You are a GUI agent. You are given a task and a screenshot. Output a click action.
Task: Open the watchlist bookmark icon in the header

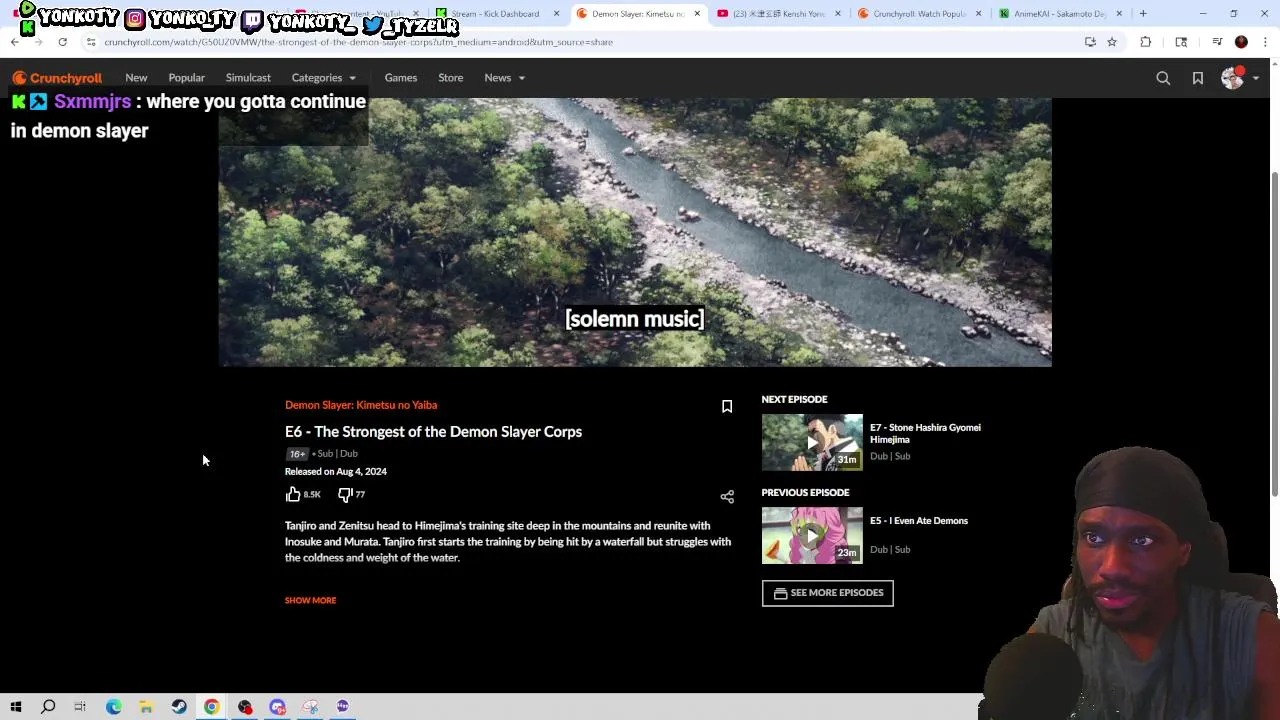pos(1198,78)
